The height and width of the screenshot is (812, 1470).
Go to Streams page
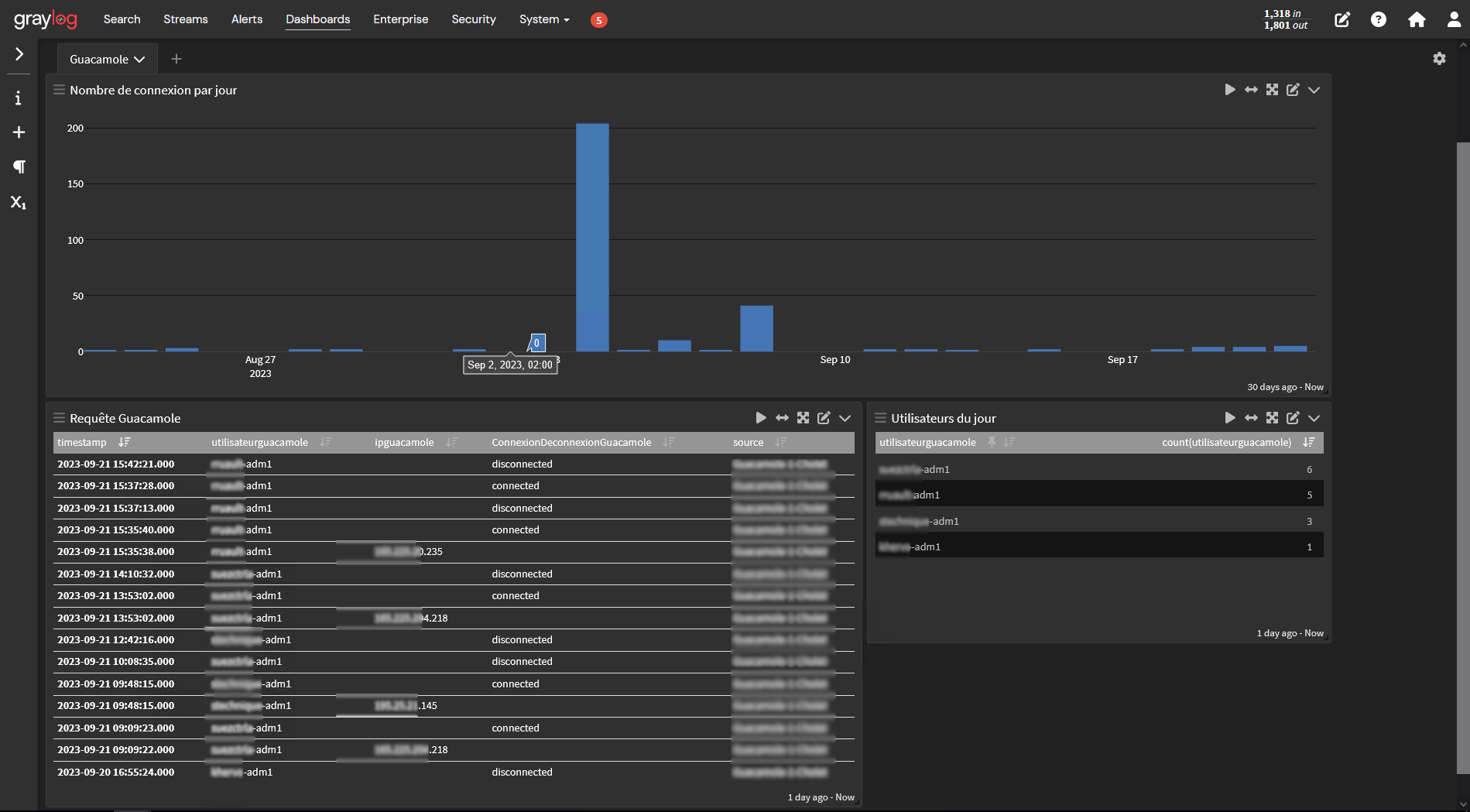click(186, 19)
